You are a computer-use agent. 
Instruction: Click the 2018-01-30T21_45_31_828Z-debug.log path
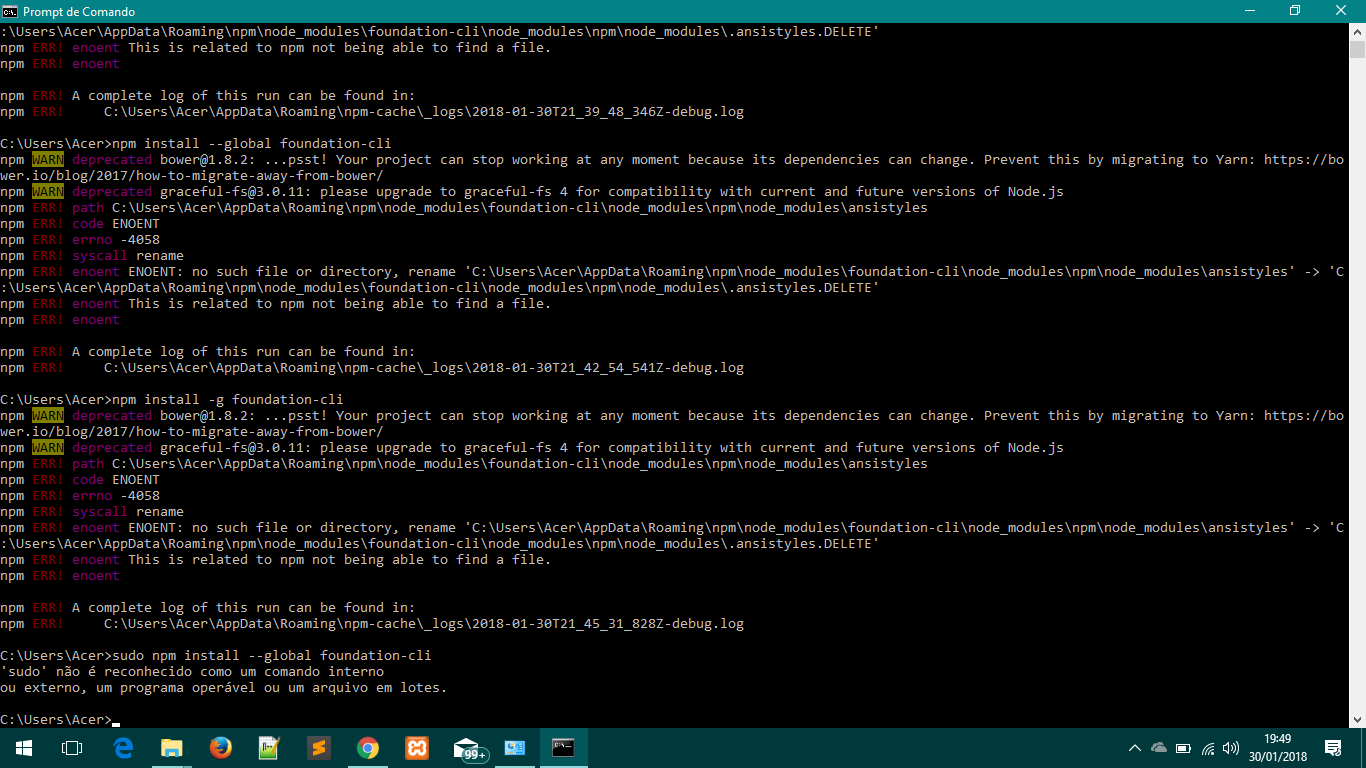[x=424, y=624]
